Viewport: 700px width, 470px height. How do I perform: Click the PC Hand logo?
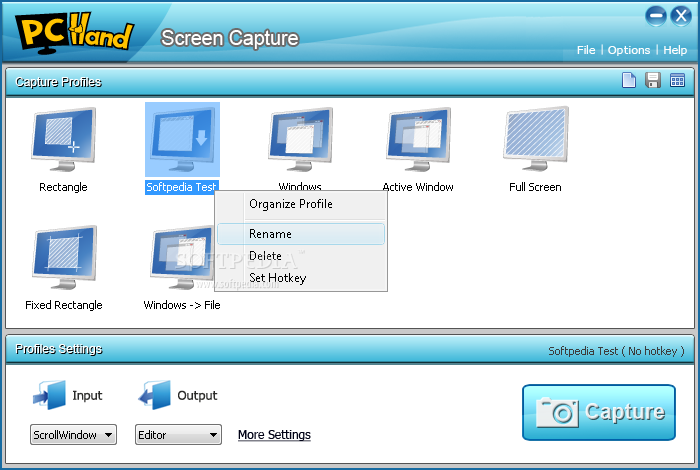pyautogui.click(x=74, y=32)
